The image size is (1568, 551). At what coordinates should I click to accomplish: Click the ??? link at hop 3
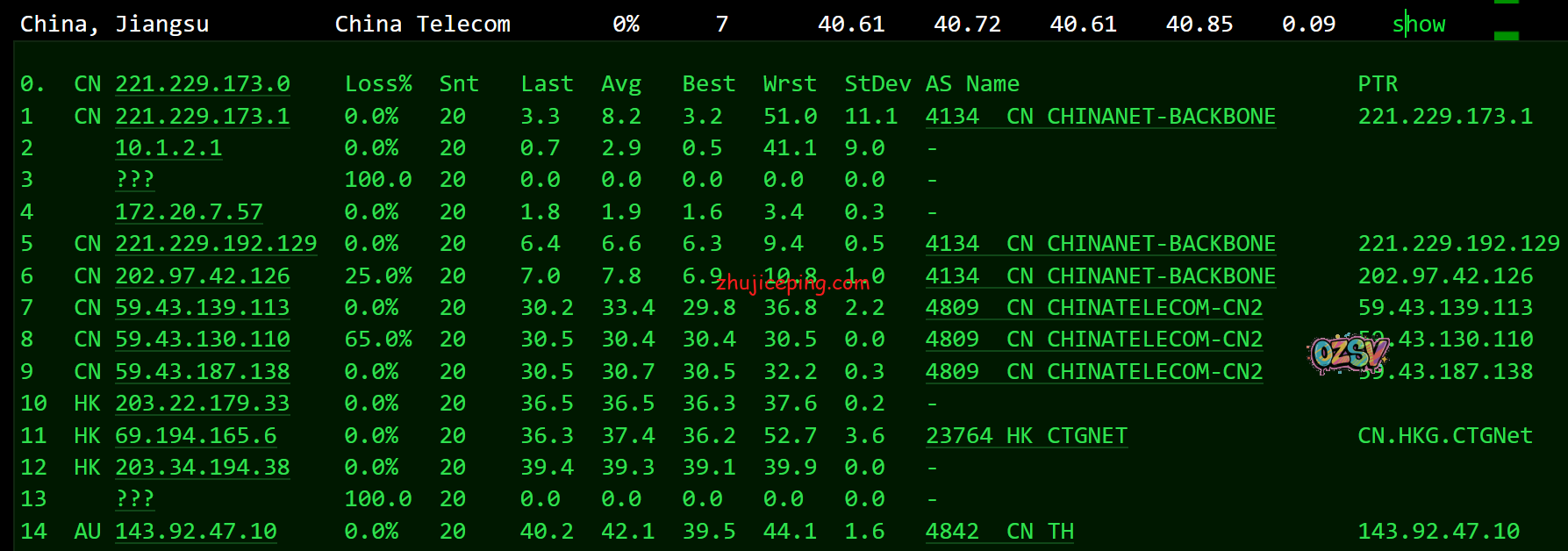click(x=134, y=180)
